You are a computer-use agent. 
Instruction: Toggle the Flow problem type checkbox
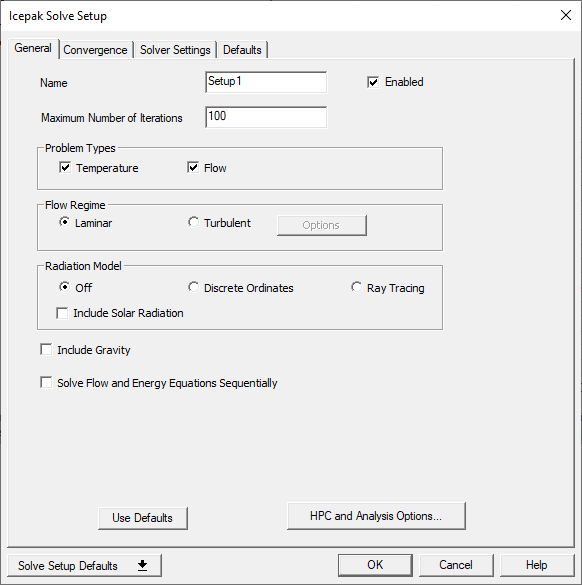tap(193, 168)
